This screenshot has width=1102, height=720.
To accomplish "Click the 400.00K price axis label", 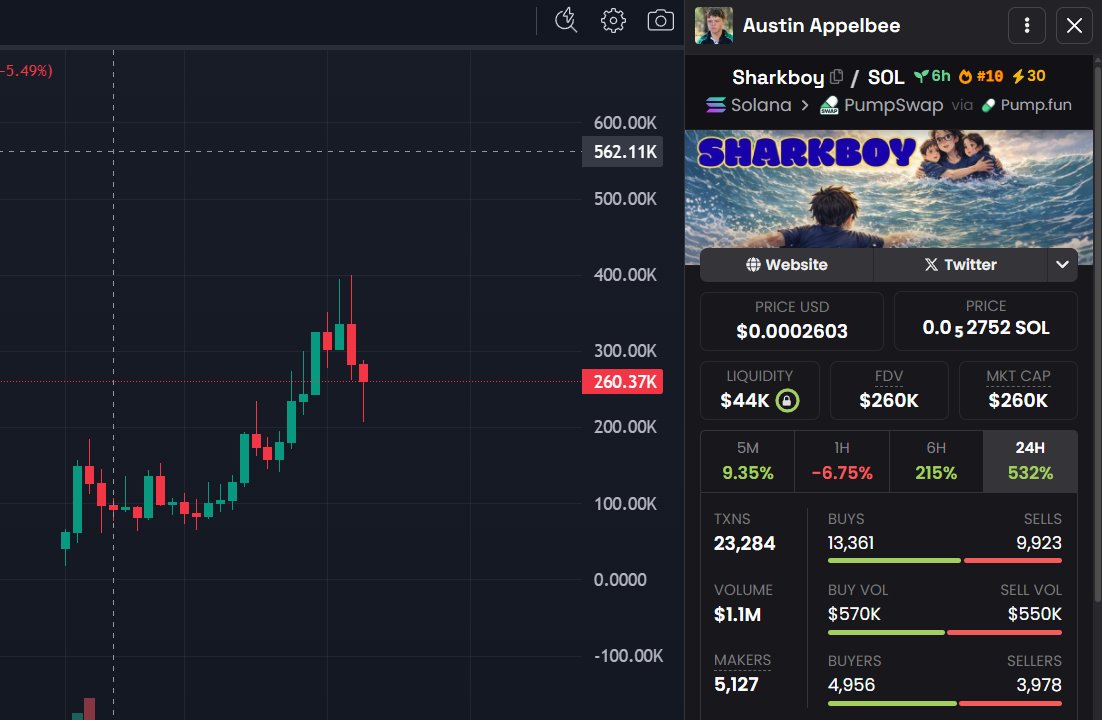I will [x=625, y=274].
